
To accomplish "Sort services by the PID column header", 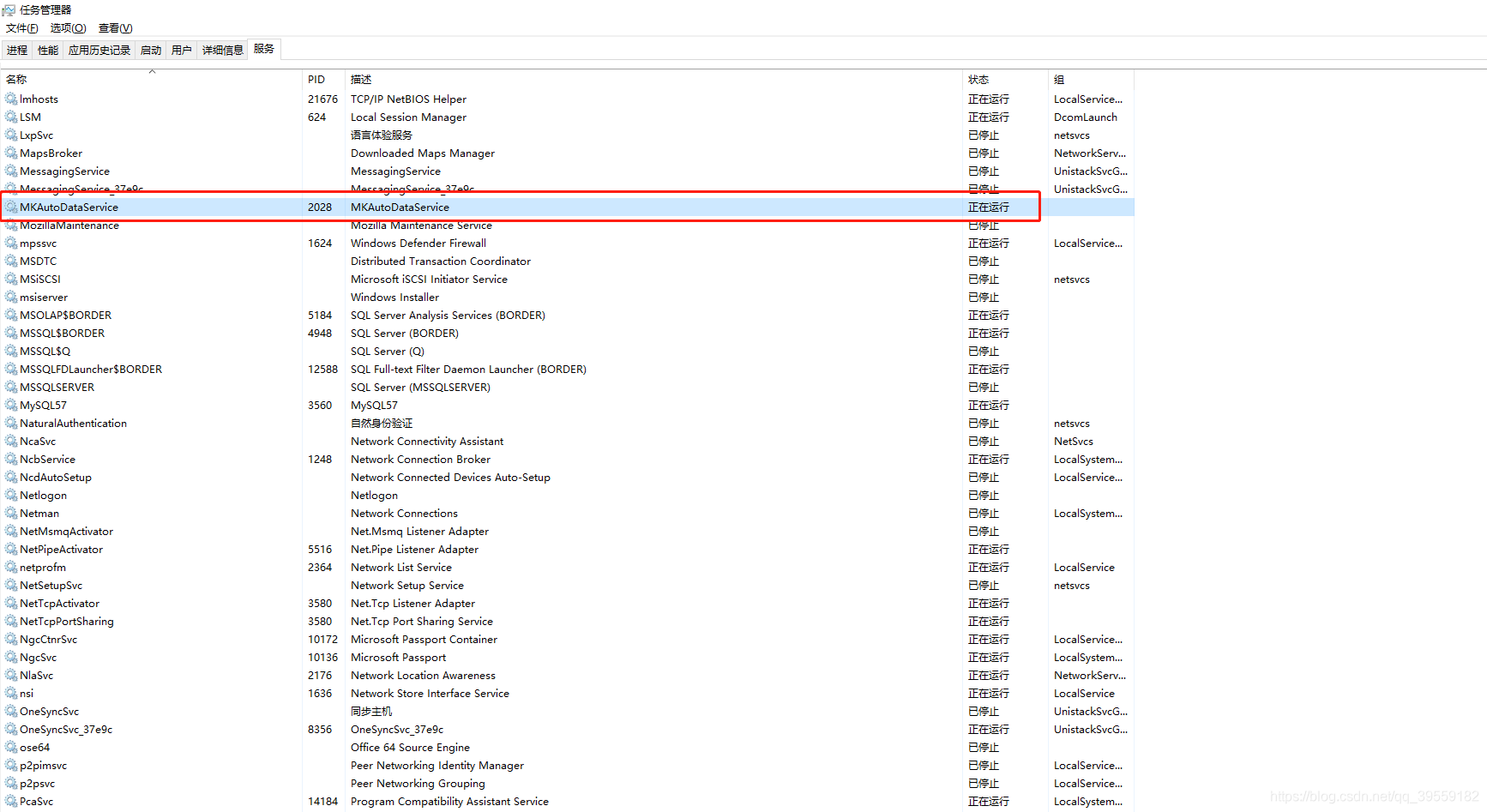I will (x=324, y=79).
